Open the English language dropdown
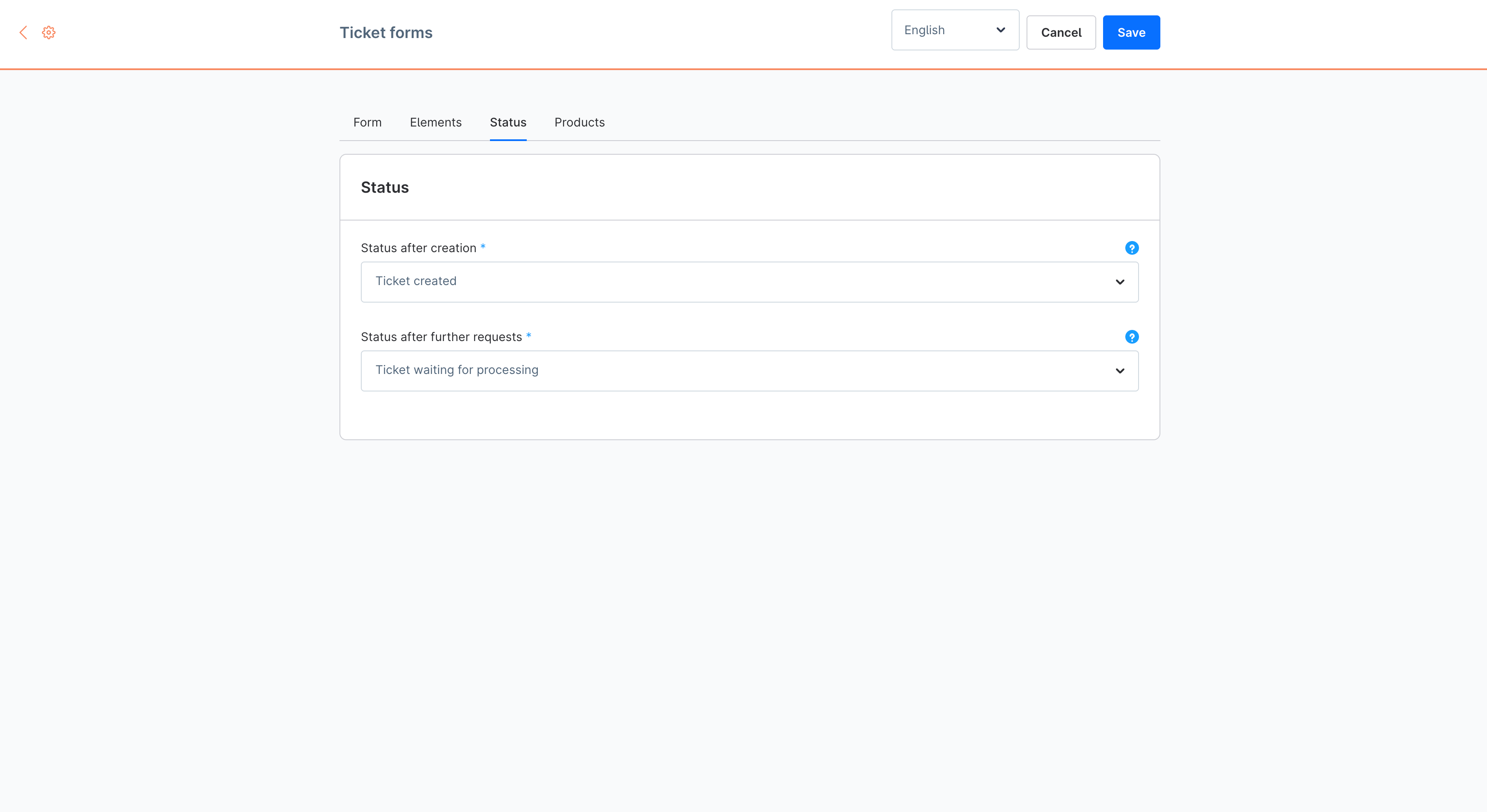Image resolution: width=1487 pixels, height=812 pixels. click(x=955, y=30)
